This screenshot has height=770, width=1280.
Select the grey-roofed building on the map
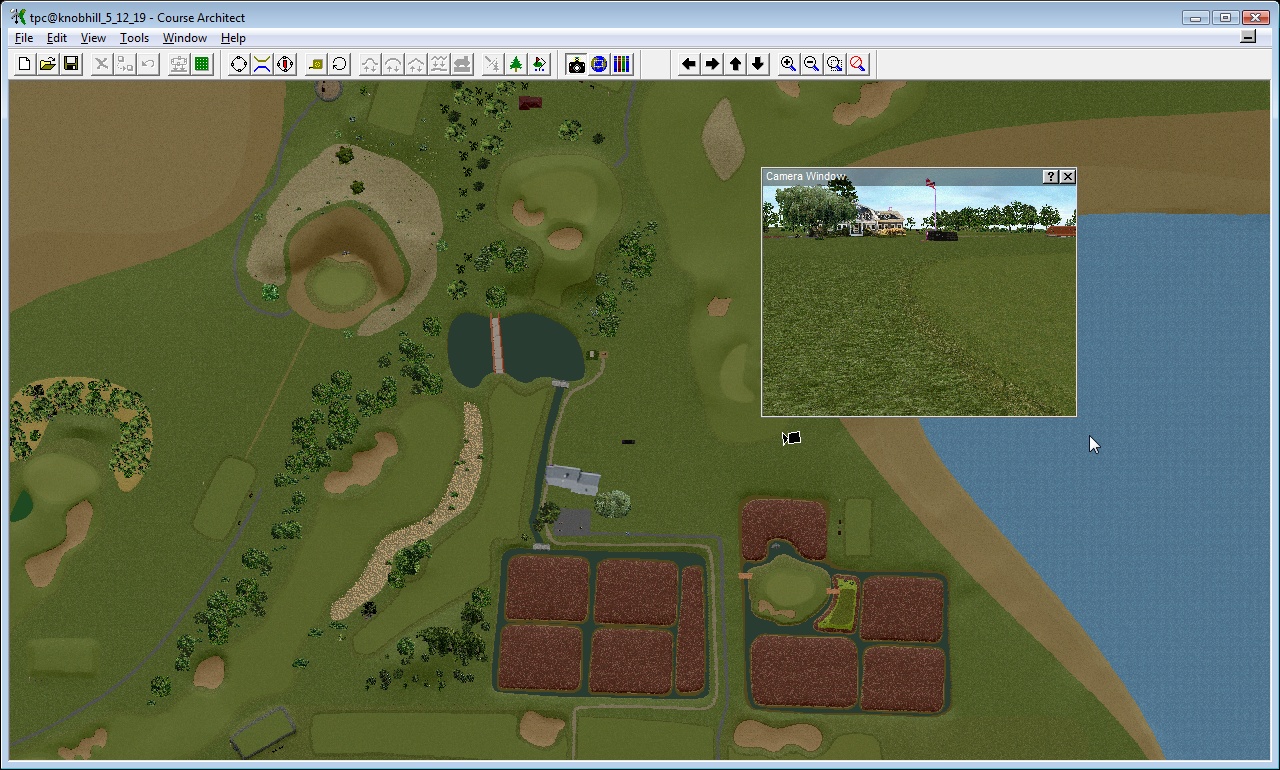pos(573,480)
